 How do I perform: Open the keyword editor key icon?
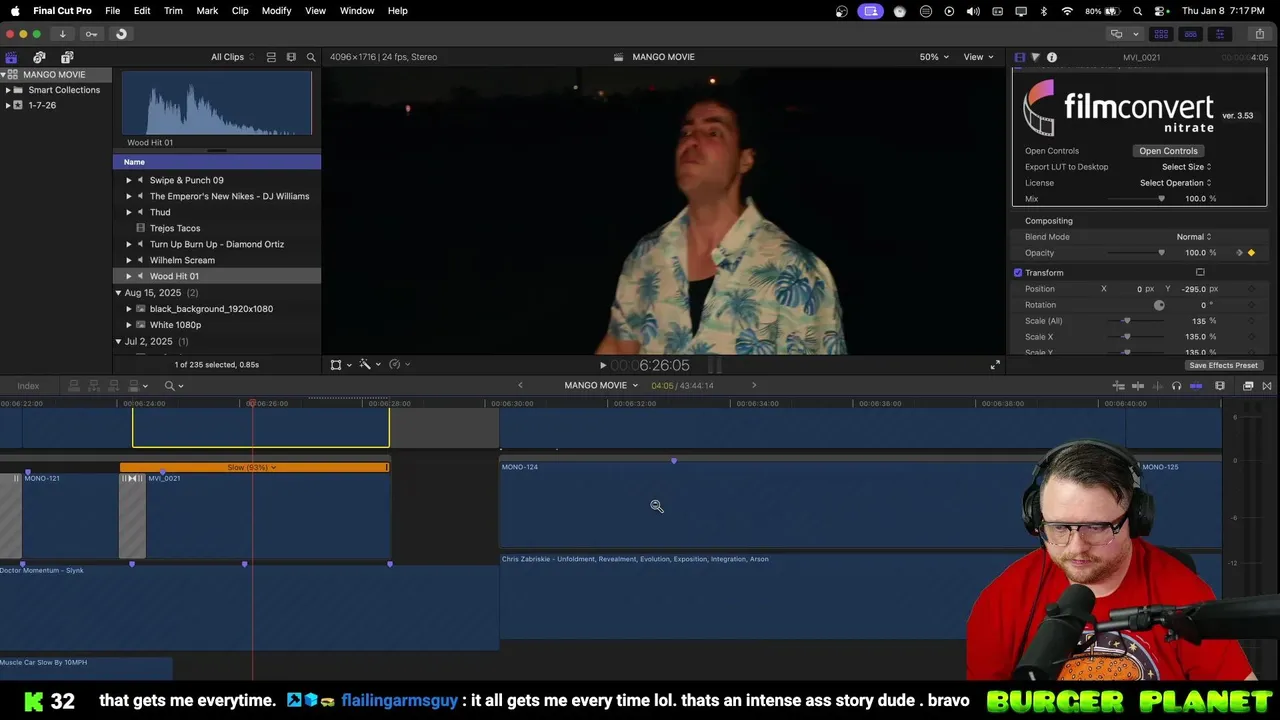(x=91, y=34)
